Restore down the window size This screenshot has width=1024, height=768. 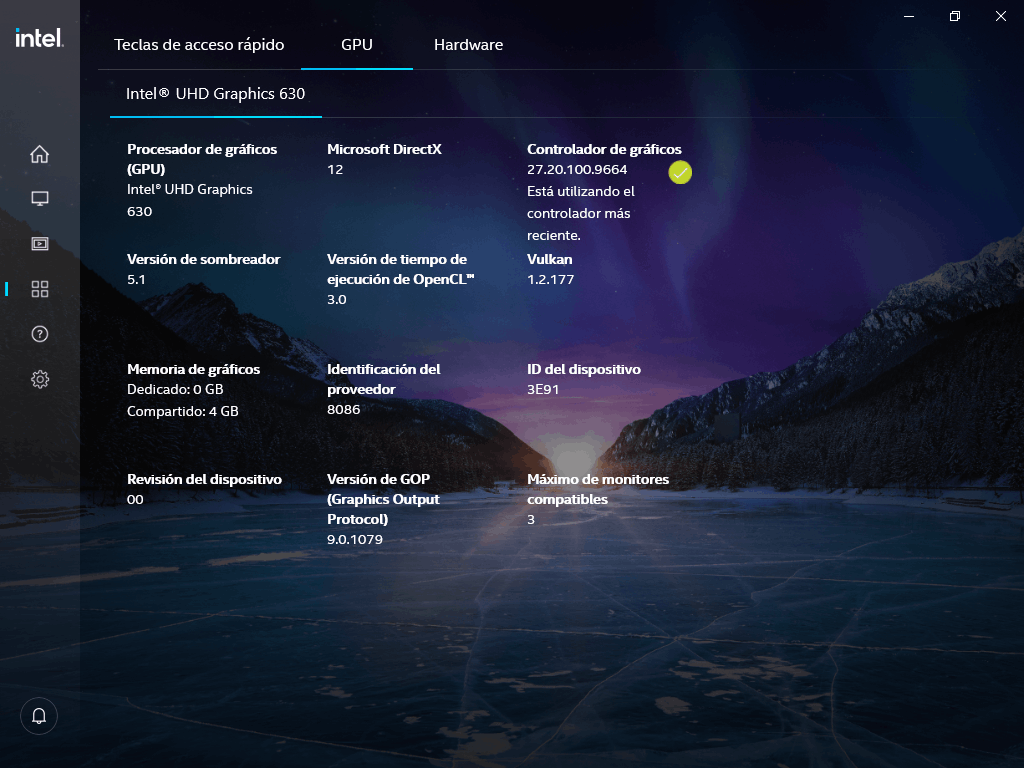[x=955, y=16]
